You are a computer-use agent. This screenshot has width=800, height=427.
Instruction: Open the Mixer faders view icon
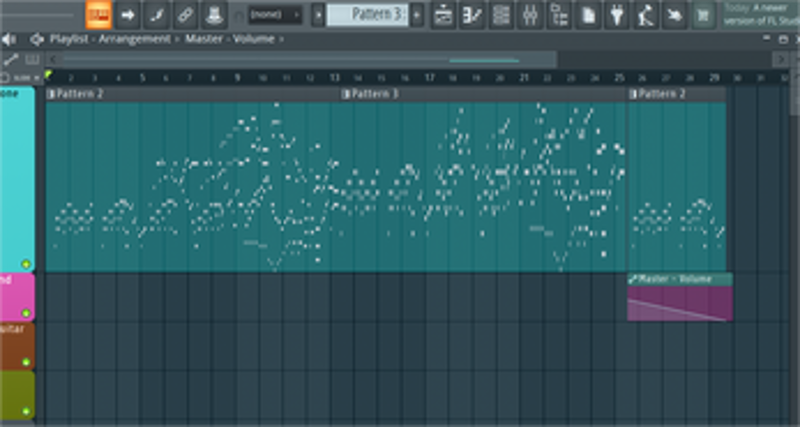pos(530,15)
